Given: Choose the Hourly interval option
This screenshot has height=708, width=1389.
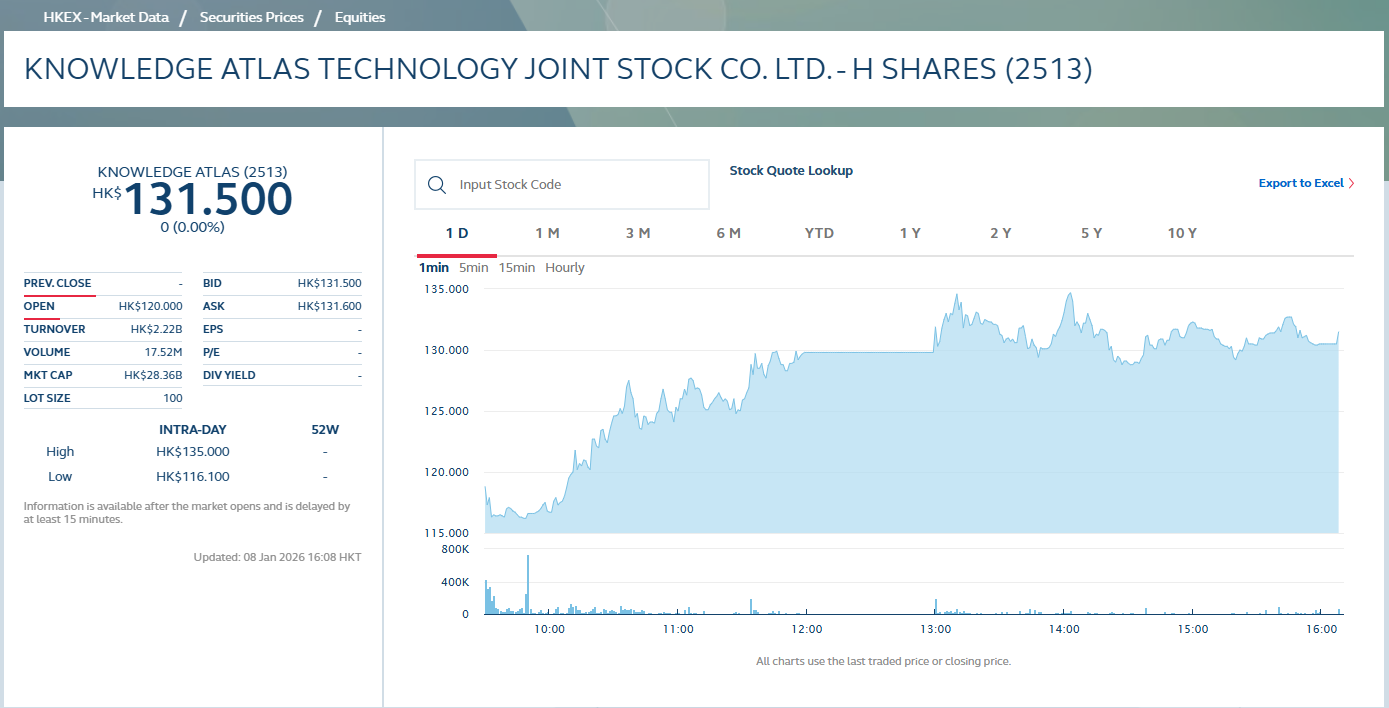Looking at the screenshot, I should click(565, 268).
